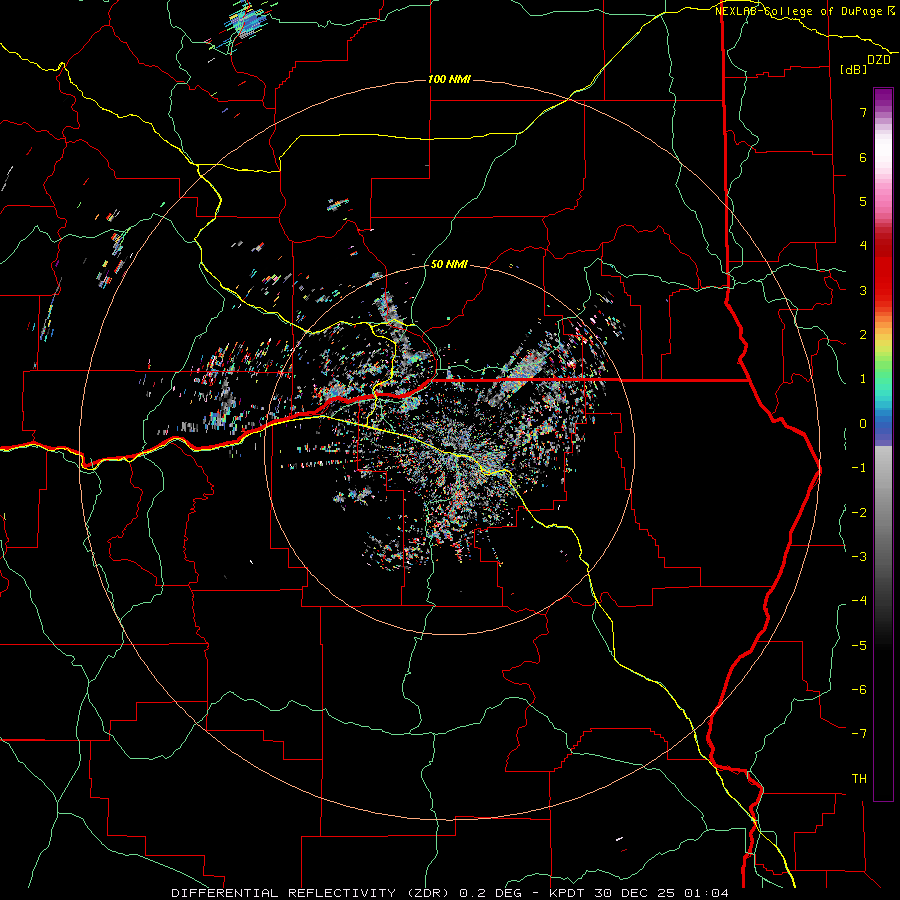Click the 0 value on the color scale

coord(863,424)
